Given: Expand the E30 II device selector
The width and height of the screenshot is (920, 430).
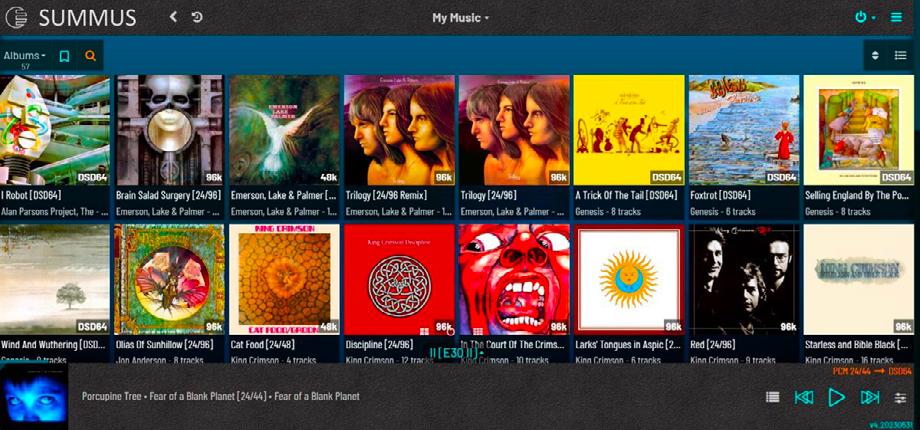Looking at the screenshot, I should coord(456,352).
